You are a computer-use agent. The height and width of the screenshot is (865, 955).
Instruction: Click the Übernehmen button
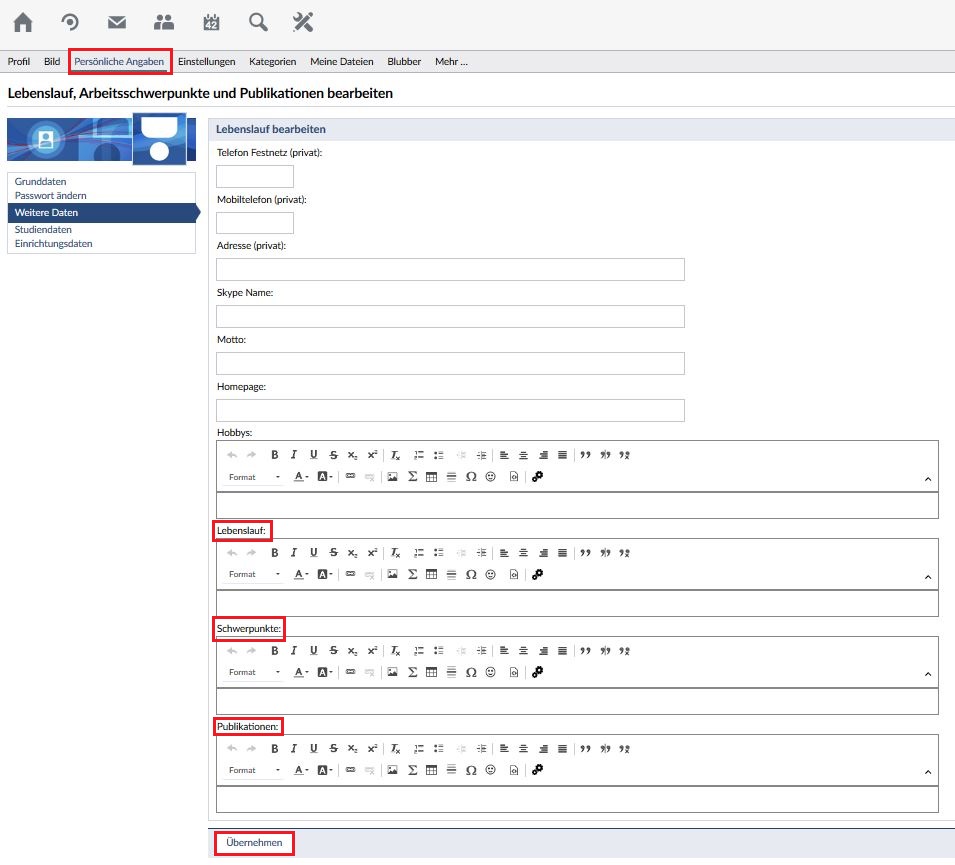click(255, 844)
